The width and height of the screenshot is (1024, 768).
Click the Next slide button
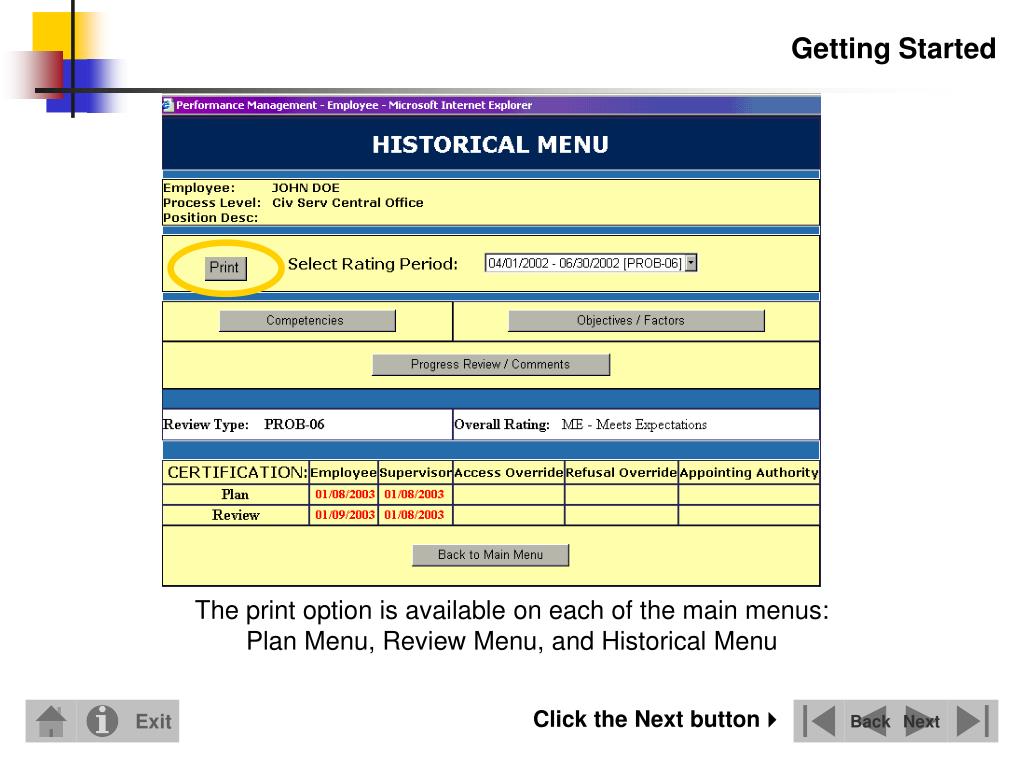pos(921,721)
